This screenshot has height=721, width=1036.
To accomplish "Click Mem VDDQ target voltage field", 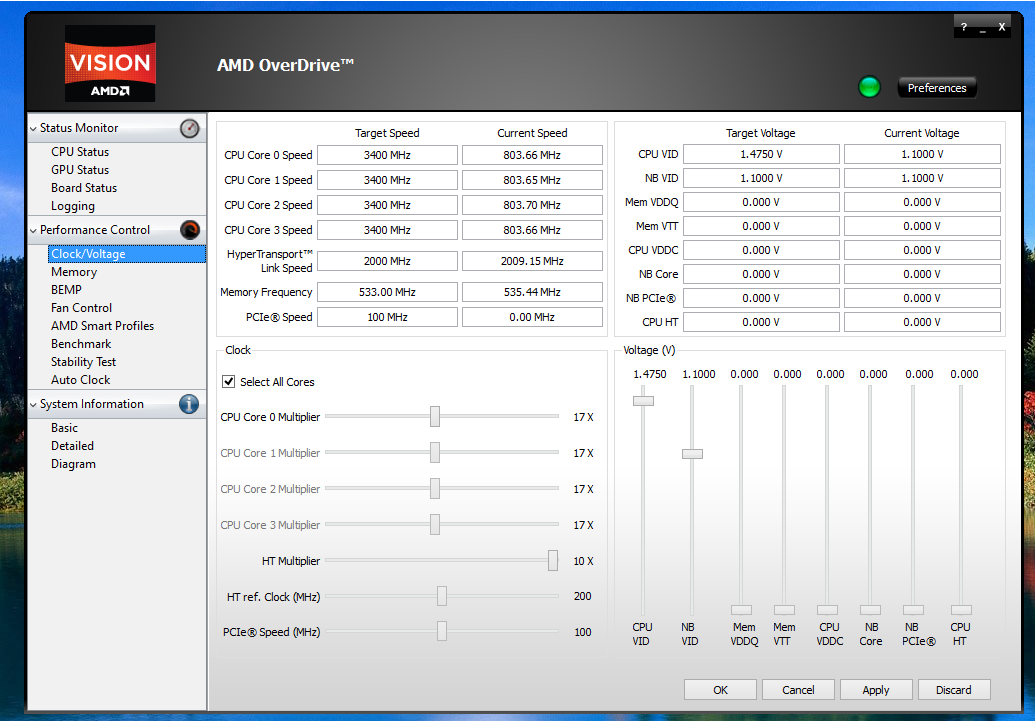I will [761, 202].
